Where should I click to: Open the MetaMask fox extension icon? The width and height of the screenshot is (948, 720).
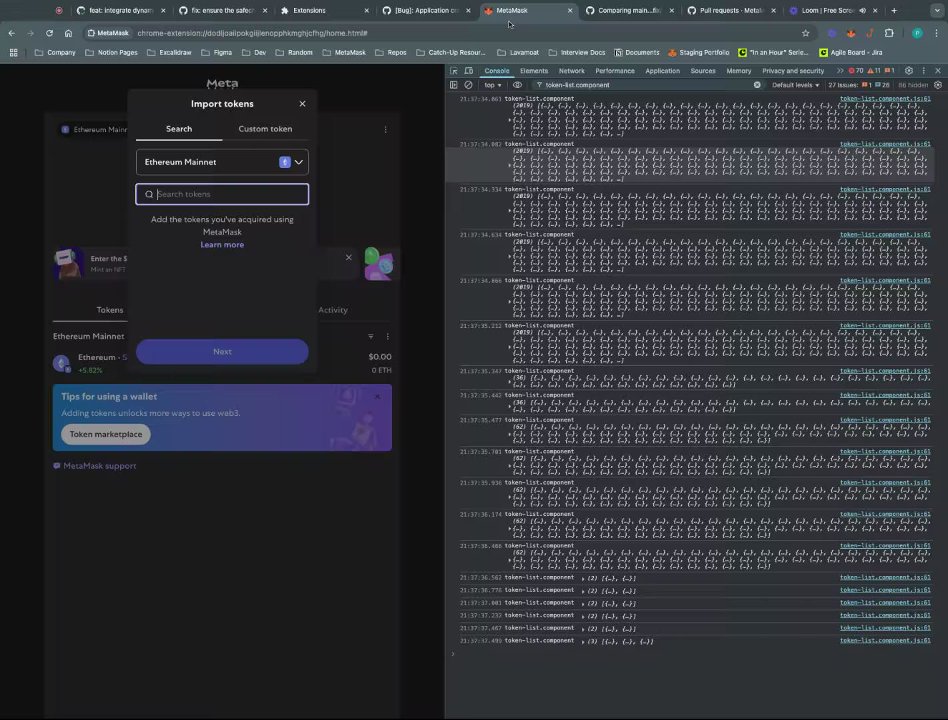click(x=851, y=33)
